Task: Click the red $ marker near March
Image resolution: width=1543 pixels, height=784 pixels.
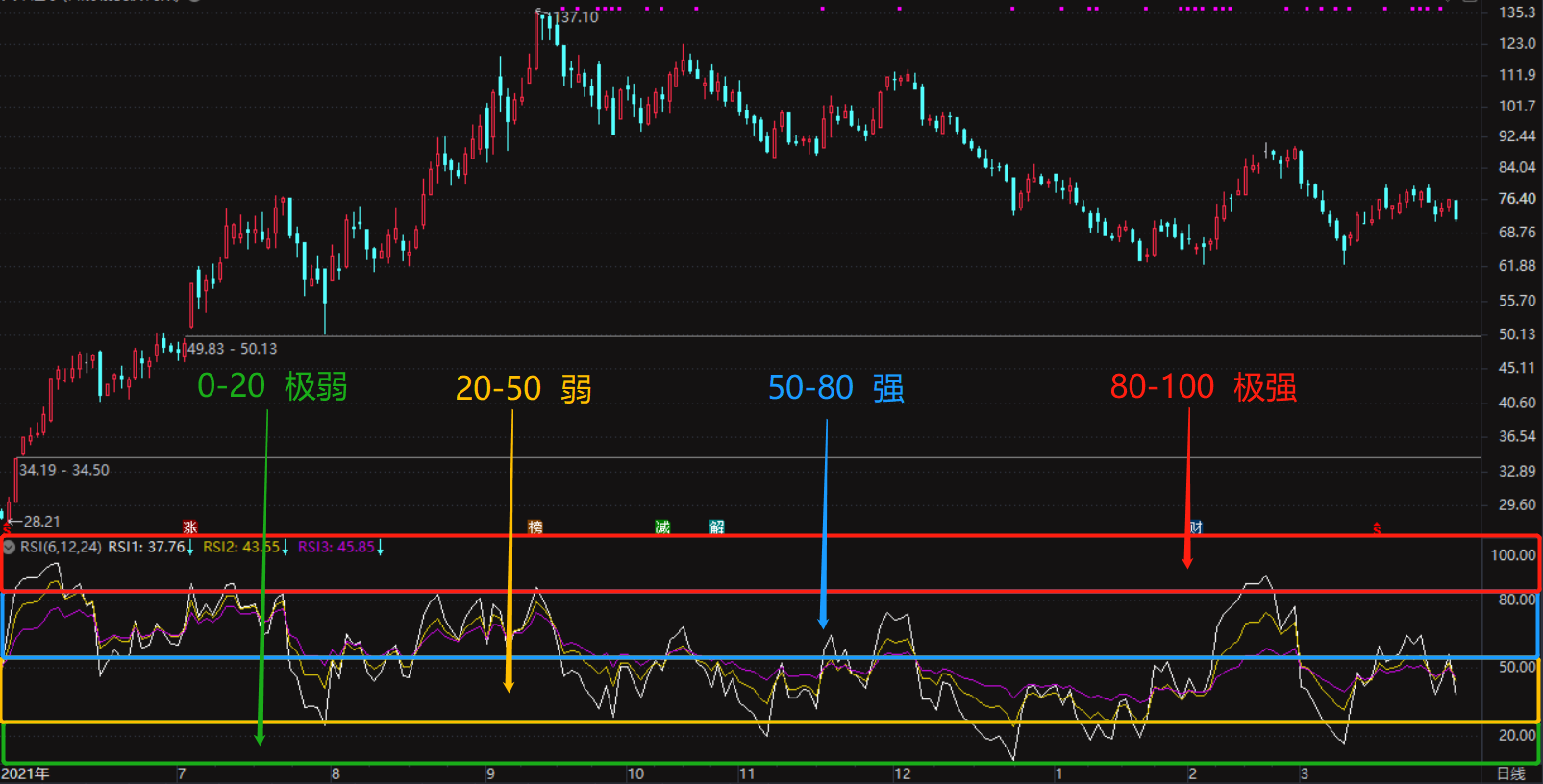Action: tap(1377, 528)
